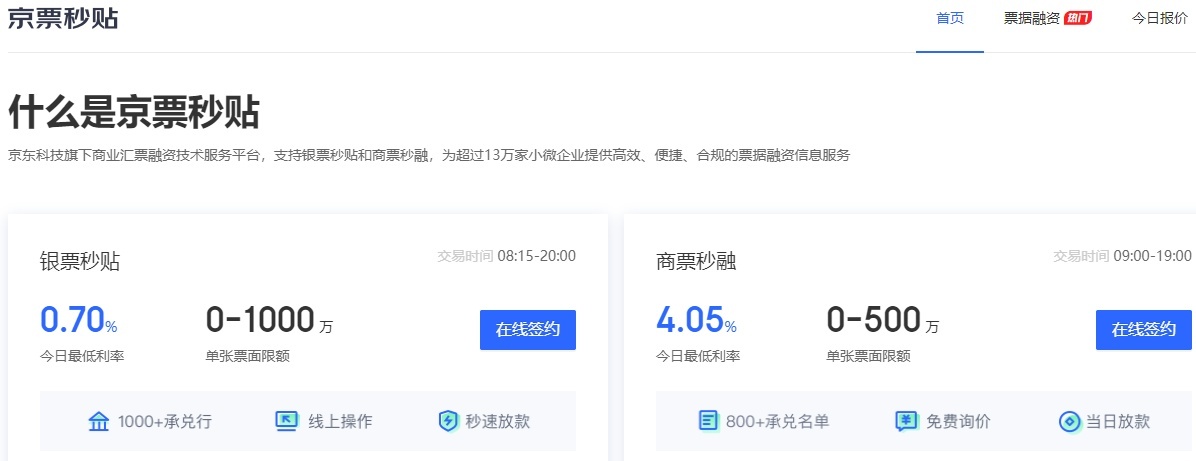Click the 秒速放款 label
The height and width of the screenshot is (461, 1196).
[497, 421]
